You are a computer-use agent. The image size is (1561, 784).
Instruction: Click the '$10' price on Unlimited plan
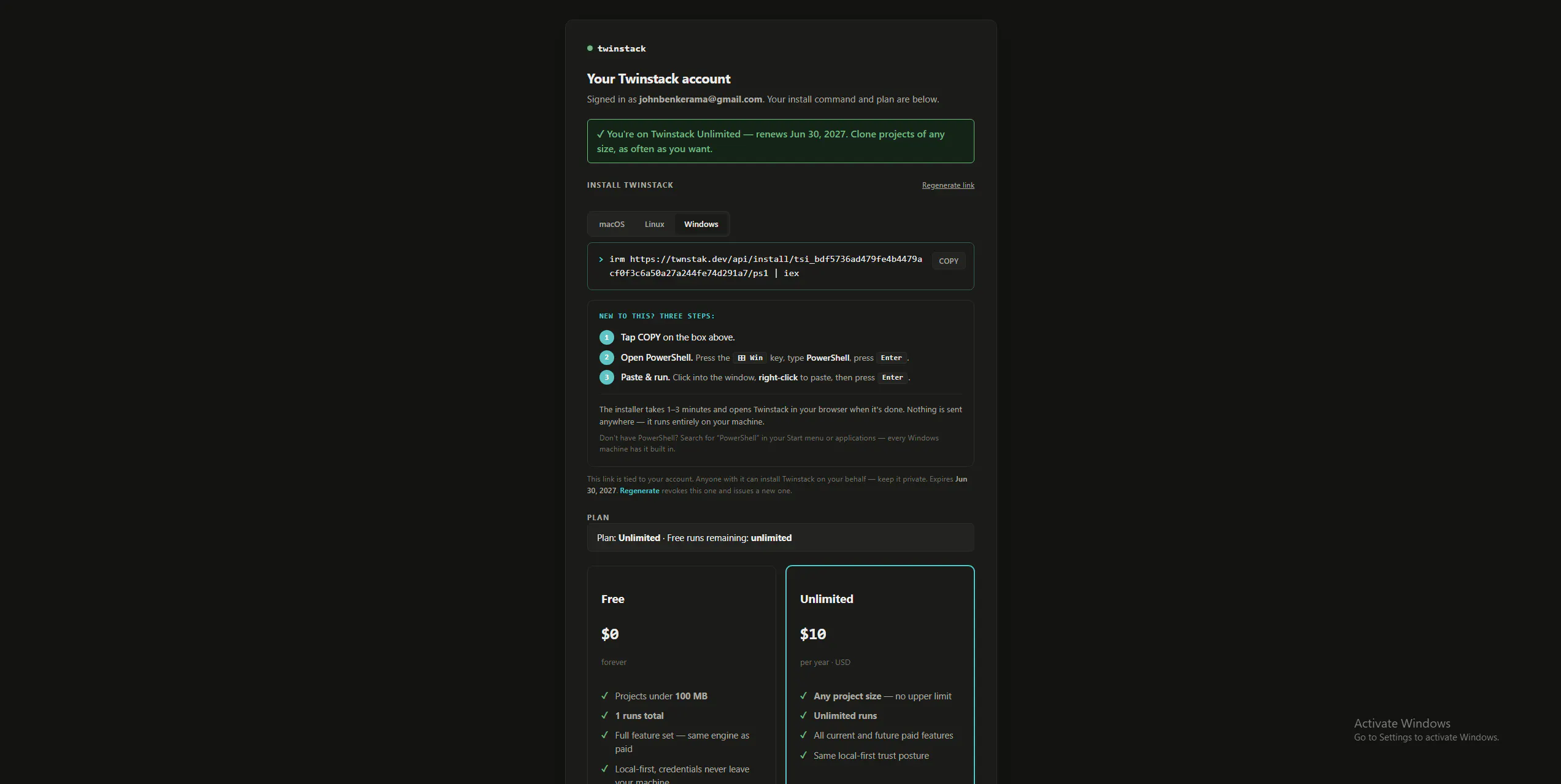point(813,634)
